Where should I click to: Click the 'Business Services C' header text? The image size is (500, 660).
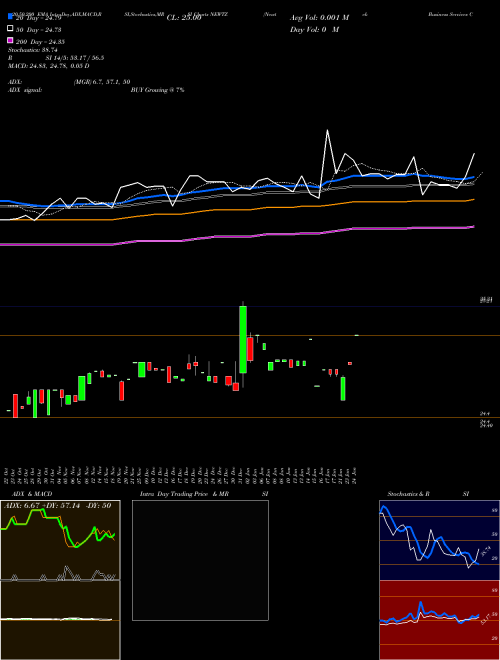[x=450, y=14]
